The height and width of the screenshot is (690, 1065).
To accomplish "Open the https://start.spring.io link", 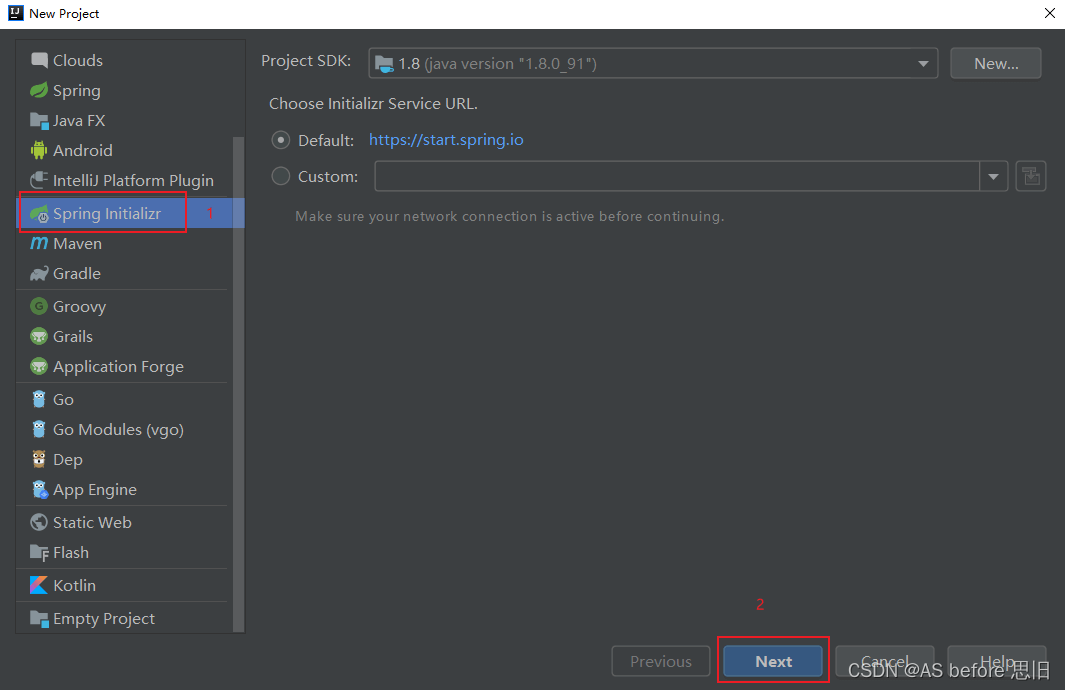I will click(446, 140).
